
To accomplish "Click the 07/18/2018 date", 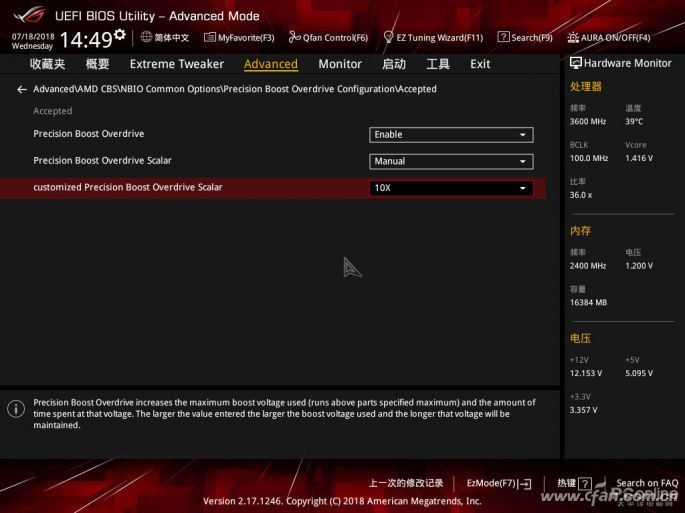I will coord(33,37).
